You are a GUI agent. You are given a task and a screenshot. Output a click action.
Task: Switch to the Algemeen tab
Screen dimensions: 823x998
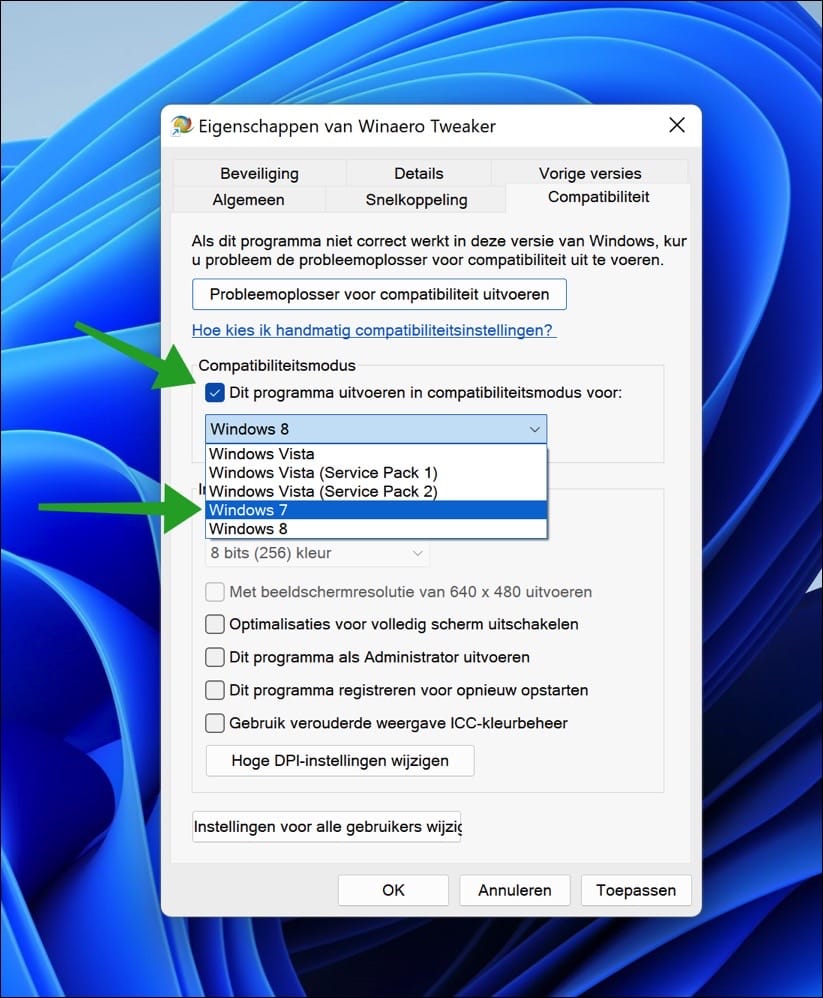[x=248, y=199]
